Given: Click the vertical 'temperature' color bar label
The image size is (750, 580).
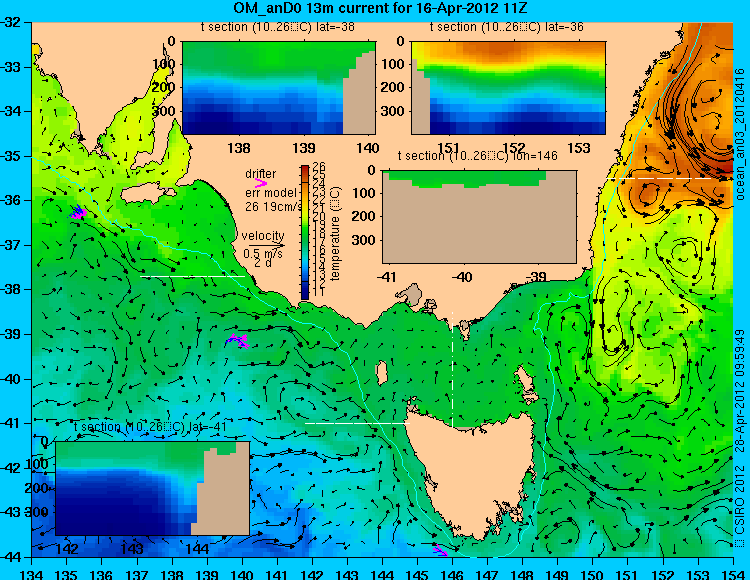Looking at the screenshot, I should (335, 234).
